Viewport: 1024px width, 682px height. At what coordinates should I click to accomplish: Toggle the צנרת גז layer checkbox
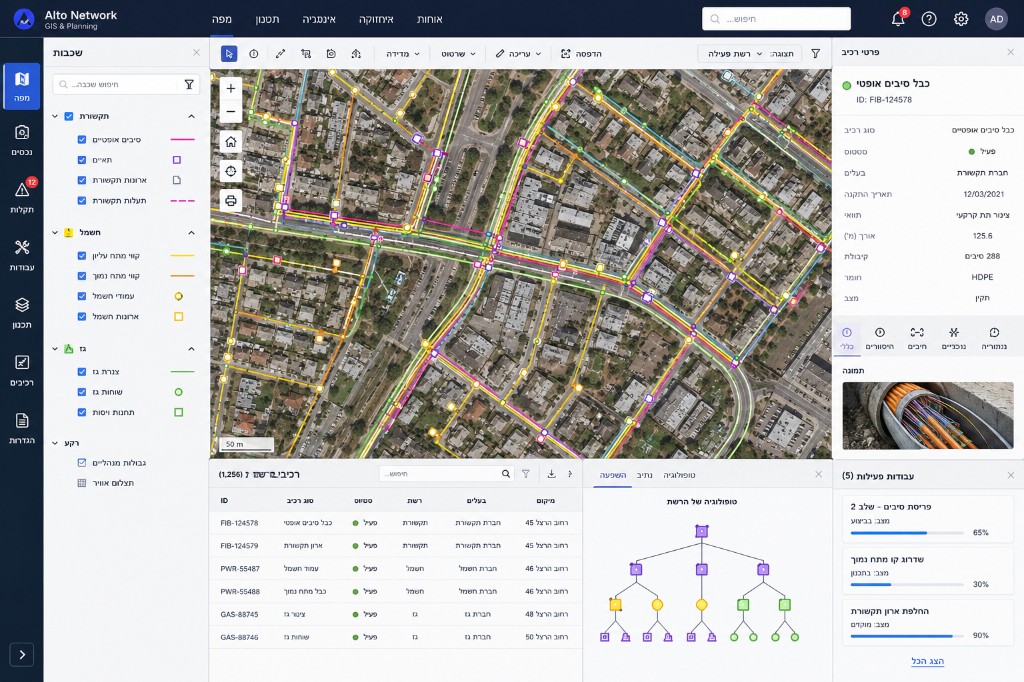point(82,372)
